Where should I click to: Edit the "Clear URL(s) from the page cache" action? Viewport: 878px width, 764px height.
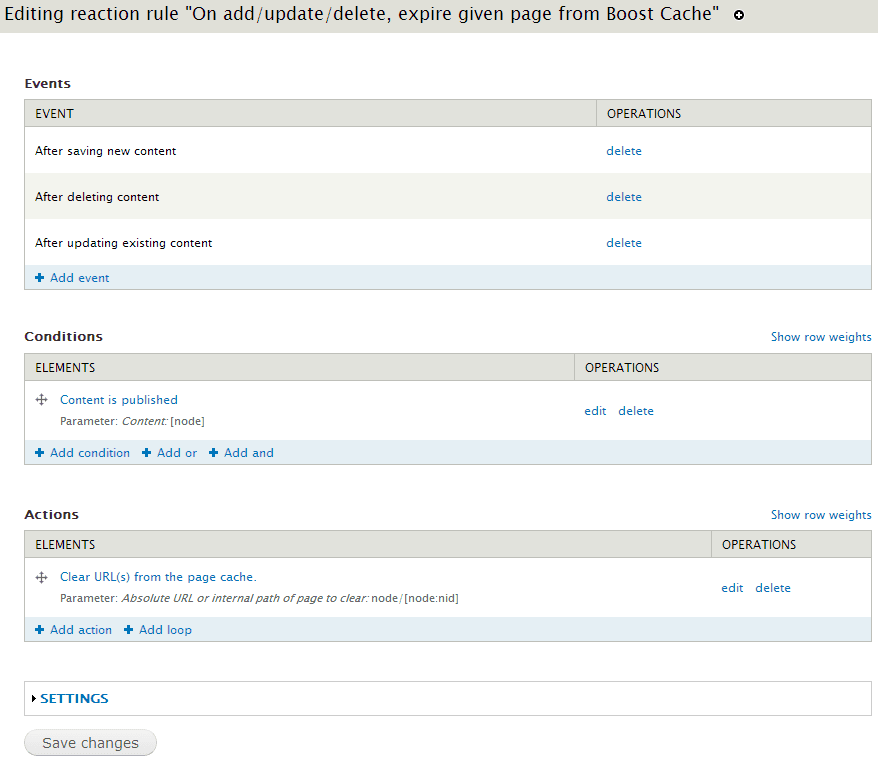point(731,587)
